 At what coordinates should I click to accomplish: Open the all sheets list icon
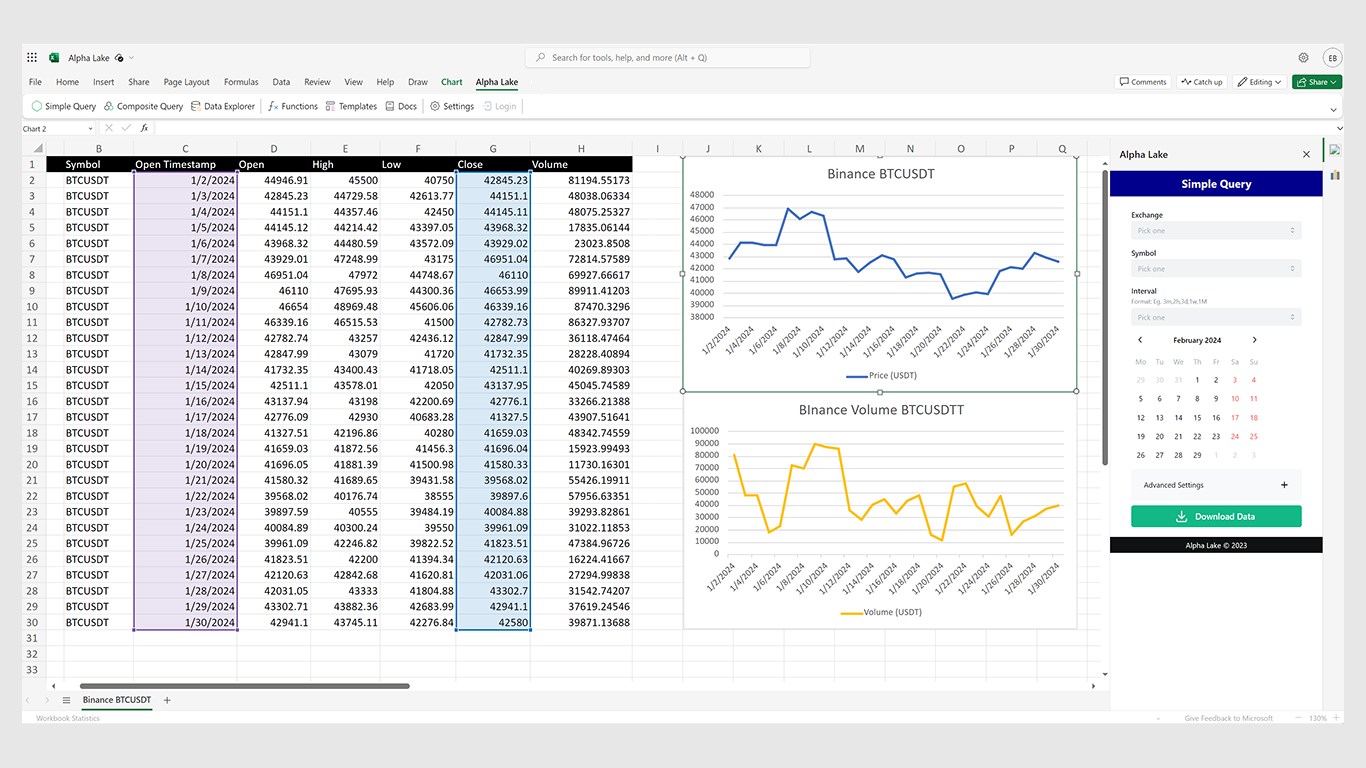tap(66, 700)
